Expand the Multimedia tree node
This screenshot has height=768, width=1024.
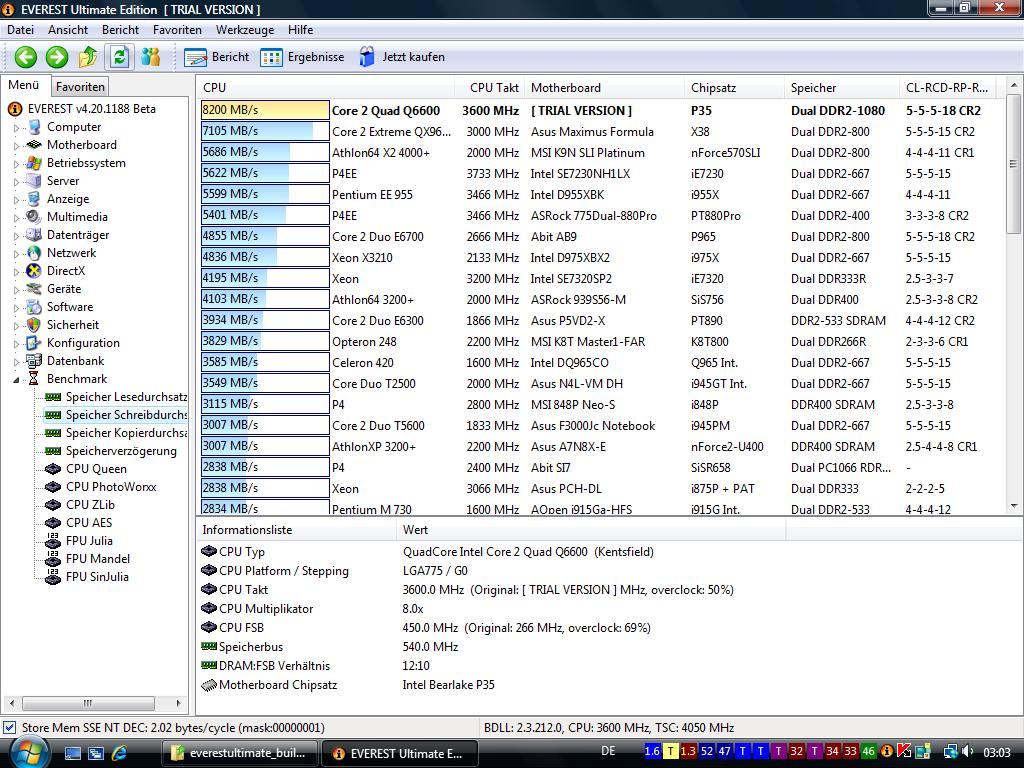(x=16, y=217)
